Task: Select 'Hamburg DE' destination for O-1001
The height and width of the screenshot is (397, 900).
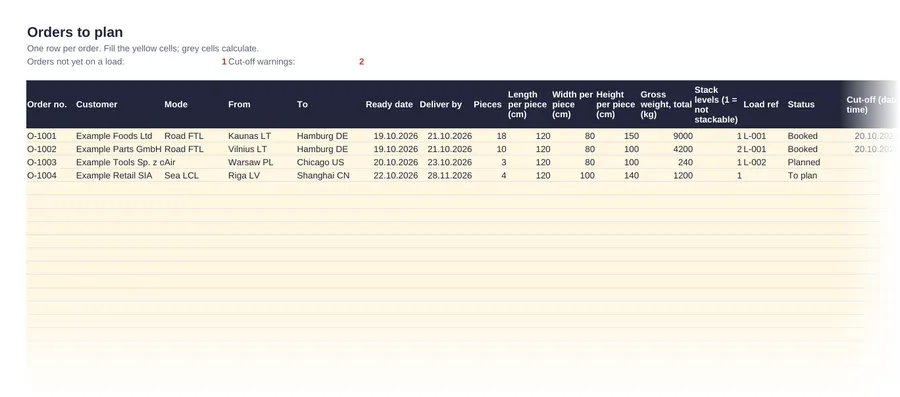Action: (x=323, y=136)
